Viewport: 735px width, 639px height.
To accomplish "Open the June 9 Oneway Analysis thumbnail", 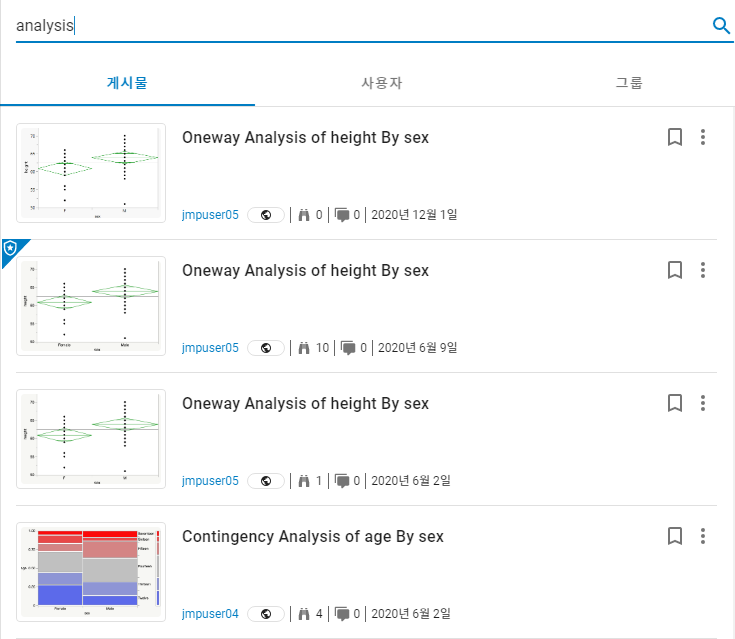I will coord(91,306).
